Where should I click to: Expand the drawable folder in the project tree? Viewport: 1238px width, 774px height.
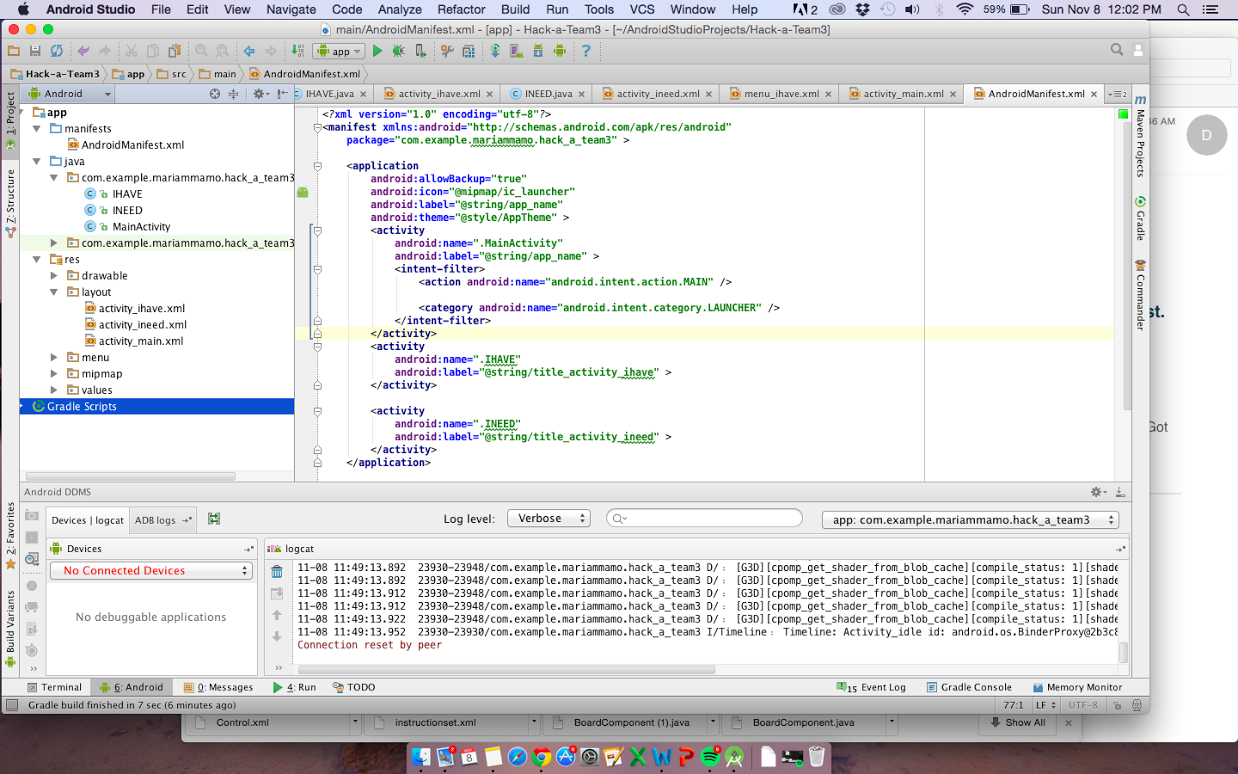55,276
